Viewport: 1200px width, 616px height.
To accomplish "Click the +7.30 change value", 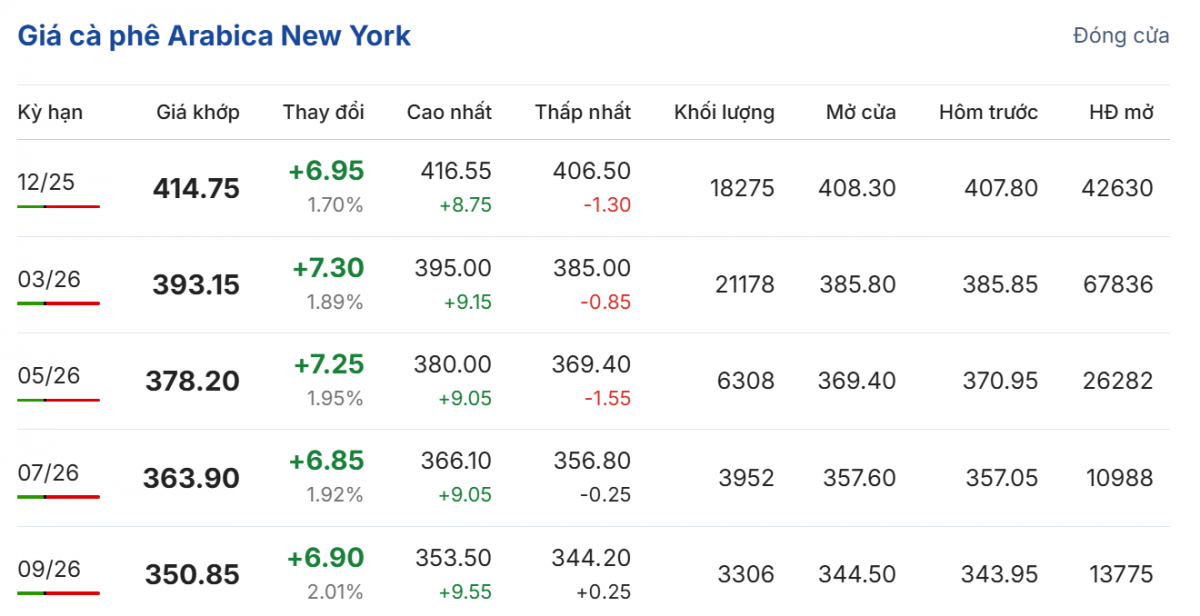I will click(x=328, y=268).
